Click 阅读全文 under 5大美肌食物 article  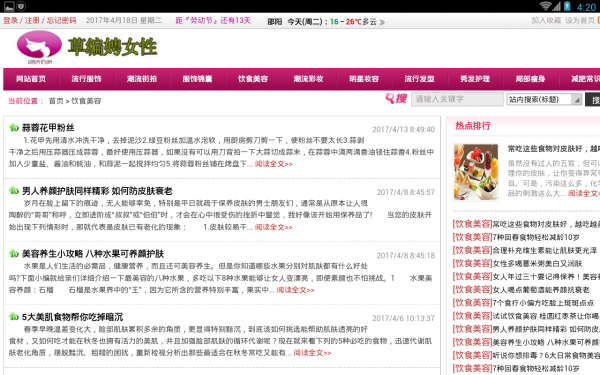(312, 353)
